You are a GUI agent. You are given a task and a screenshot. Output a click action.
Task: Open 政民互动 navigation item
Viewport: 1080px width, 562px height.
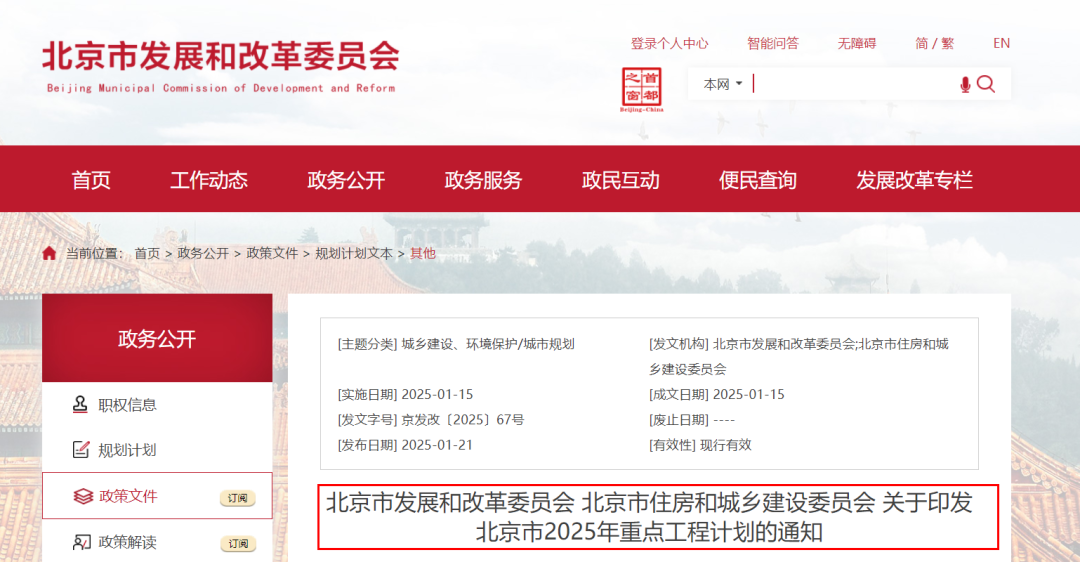(x=621, y=180)
